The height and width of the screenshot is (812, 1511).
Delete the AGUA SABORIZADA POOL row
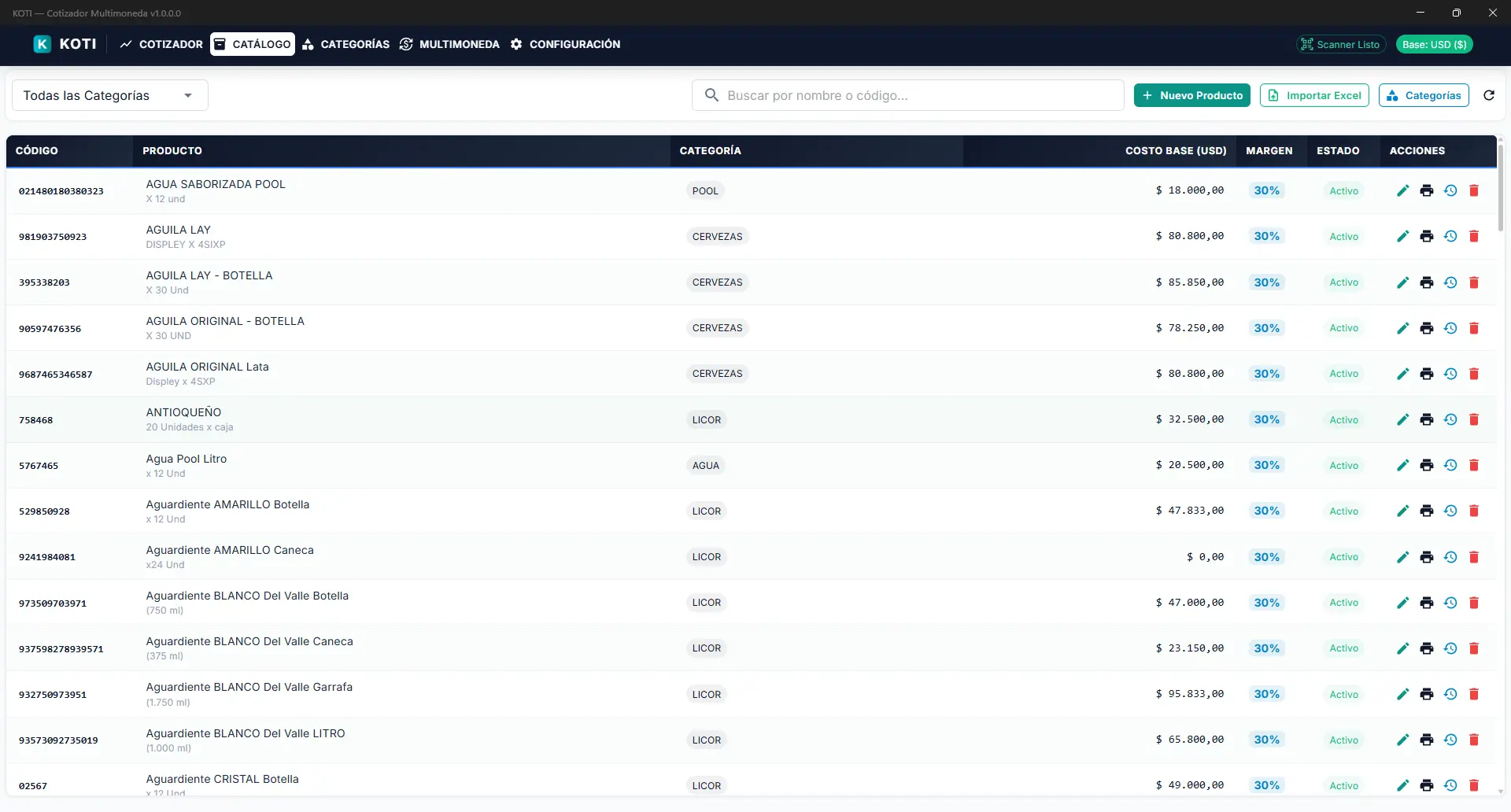(1474, 190)
